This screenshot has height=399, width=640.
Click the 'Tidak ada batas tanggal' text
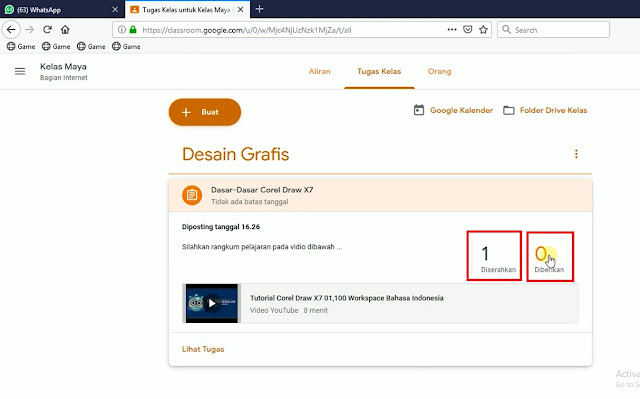[x=249, y=202]
